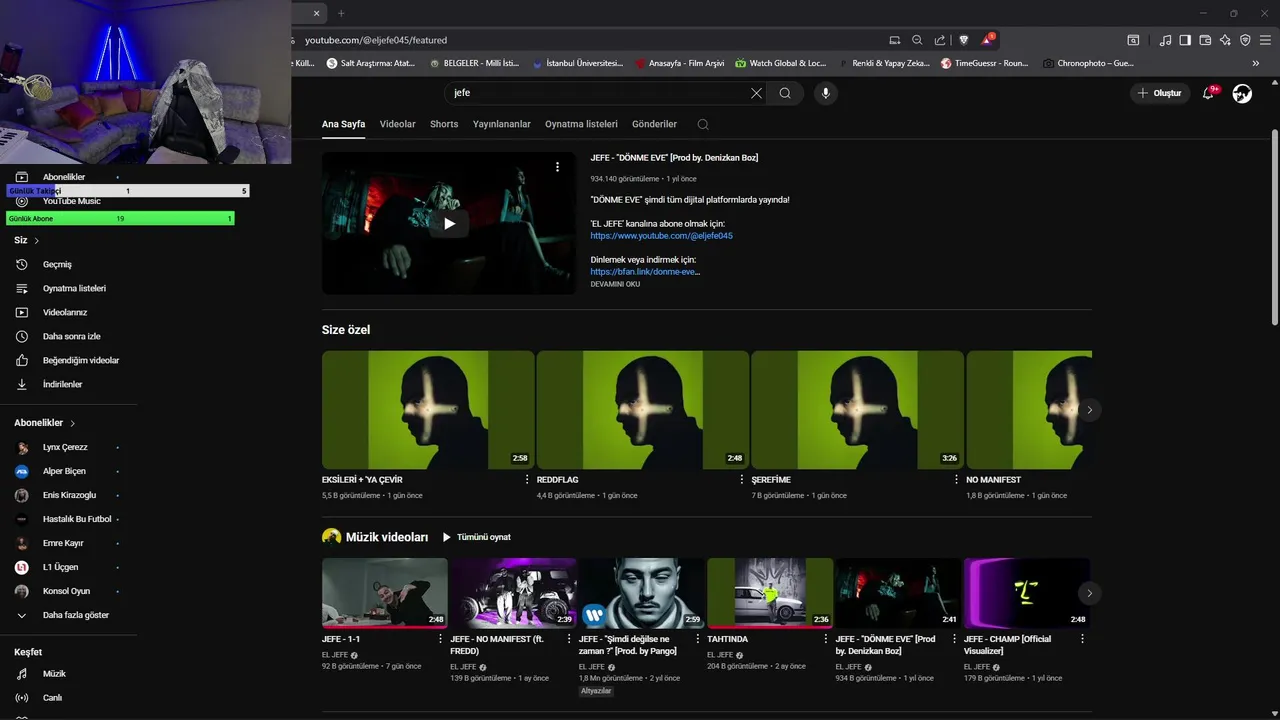This screenshot has height=720, width=1280.
Task: Open three-dot menu for TAHTINDA video
Action: [x=825, y=639]
